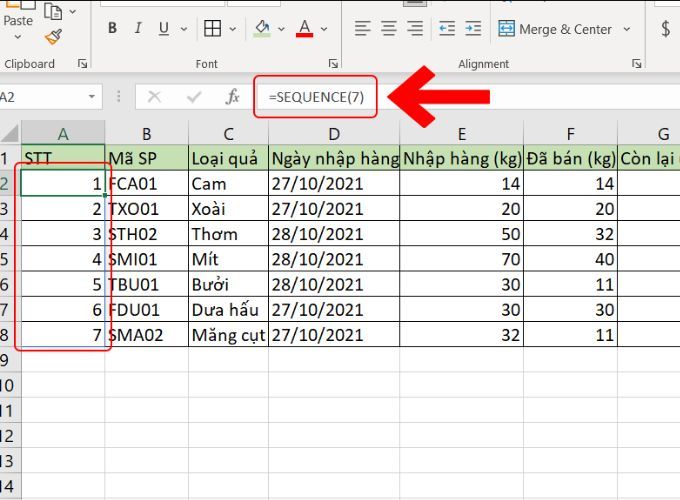This screenshot has width=680, height=500.
Task: Select column D header
Action: pos(334,134)
